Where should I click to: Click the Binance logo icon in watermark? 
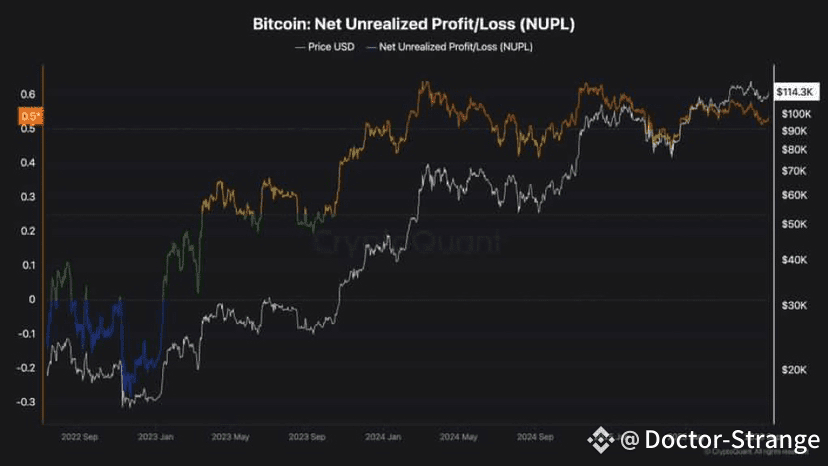pyautogui.click(x=601, y=440)
